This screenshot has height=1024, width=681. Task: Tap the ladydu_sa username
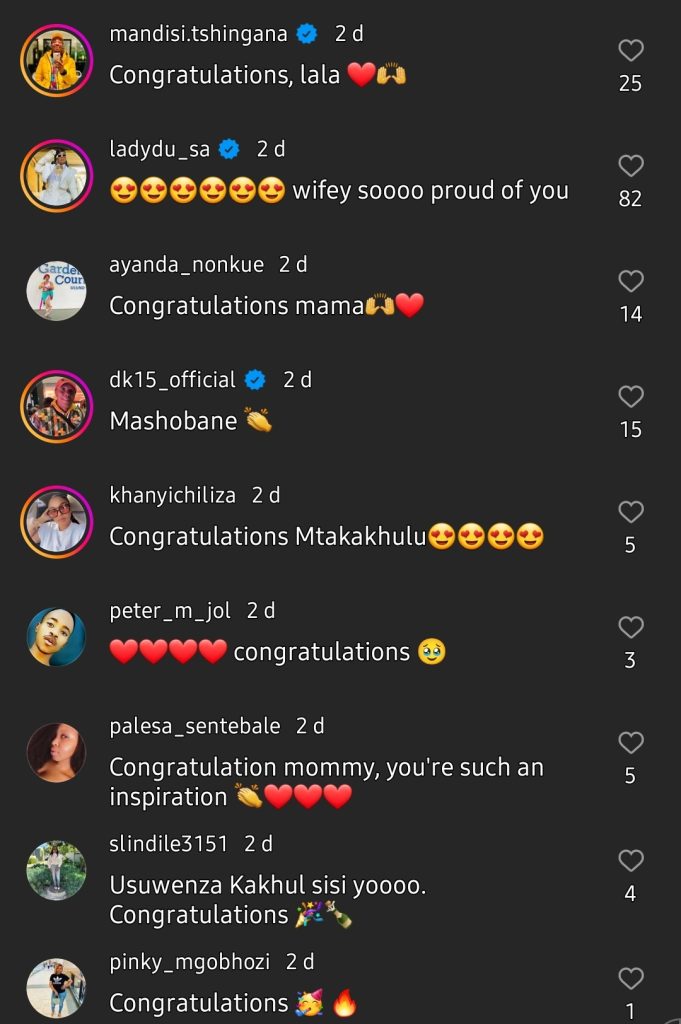pos(159,150)
